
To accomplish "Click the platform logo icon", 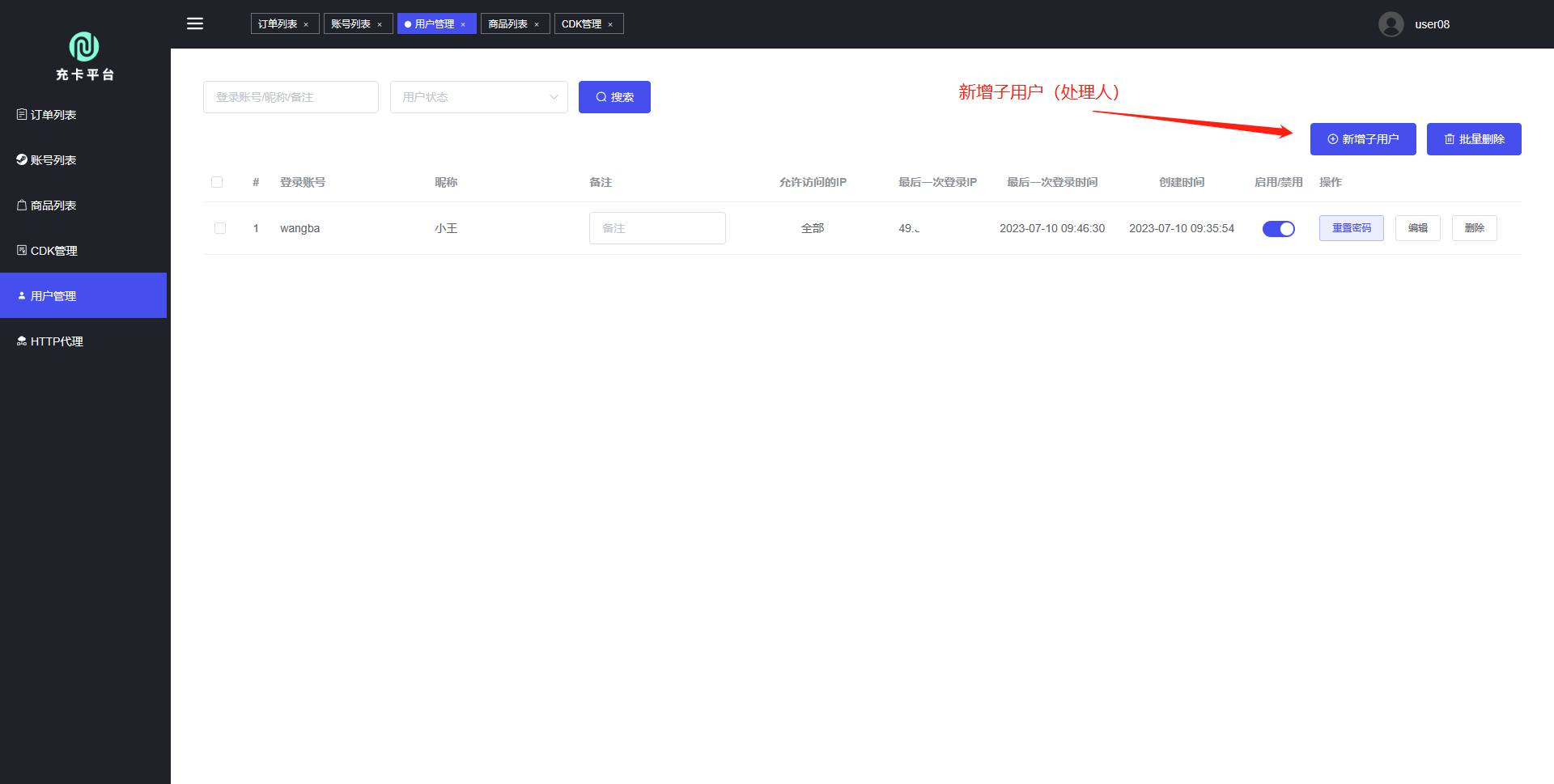I will 84,47.
